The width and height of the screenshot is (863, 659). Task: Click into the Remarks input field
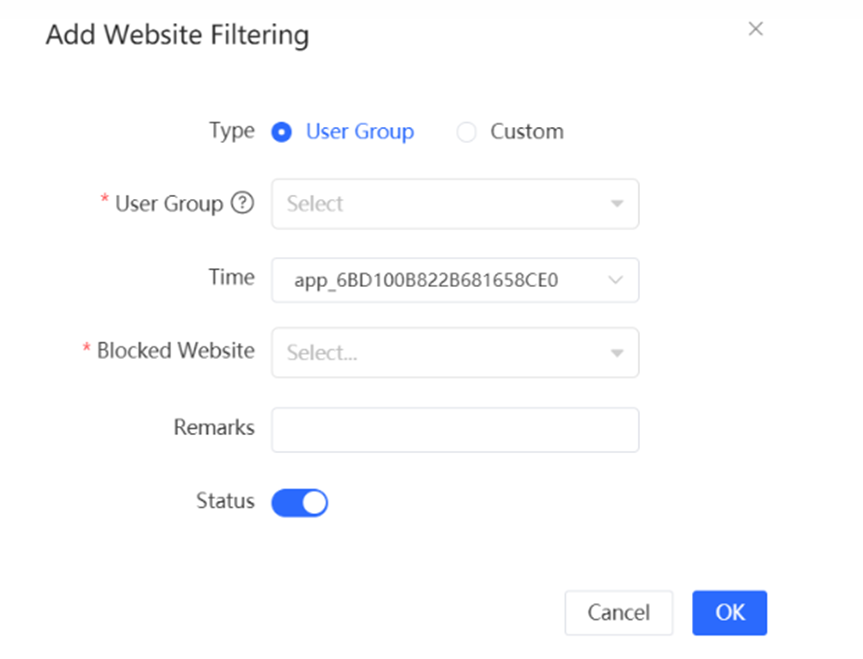(455, 429)
